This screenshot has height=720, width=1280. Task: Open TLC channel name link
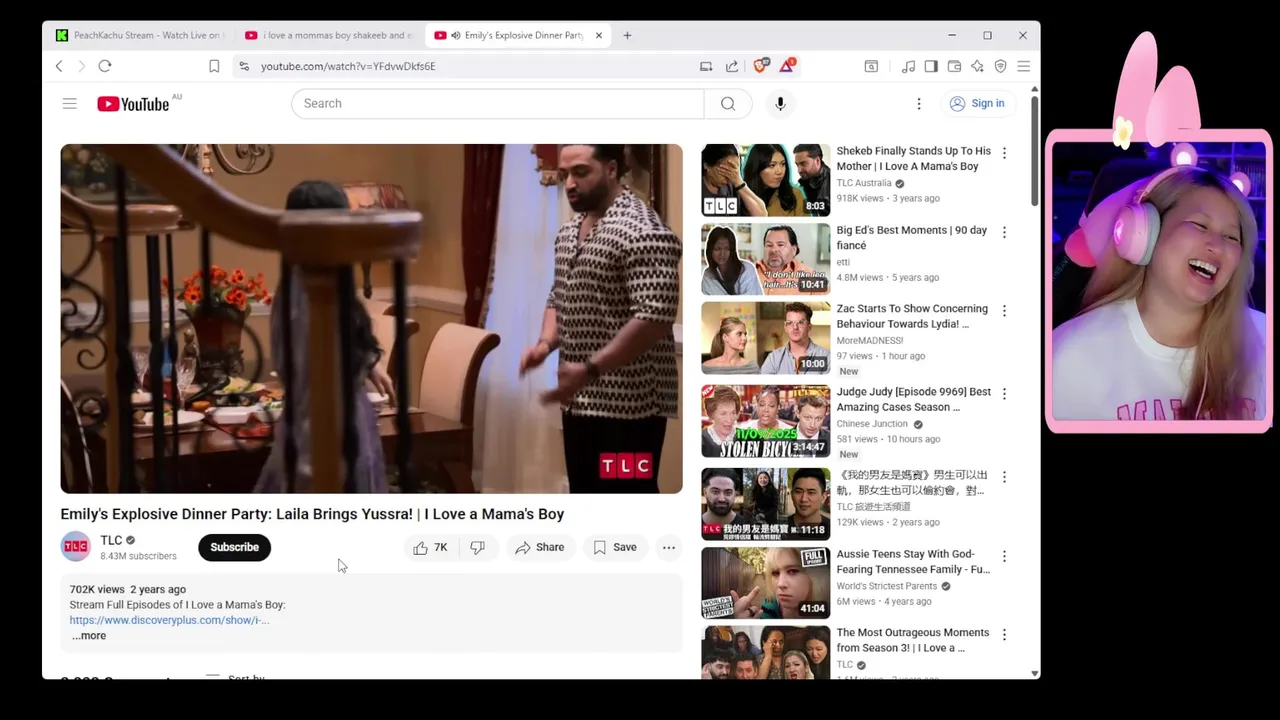[x=111, y=540]
